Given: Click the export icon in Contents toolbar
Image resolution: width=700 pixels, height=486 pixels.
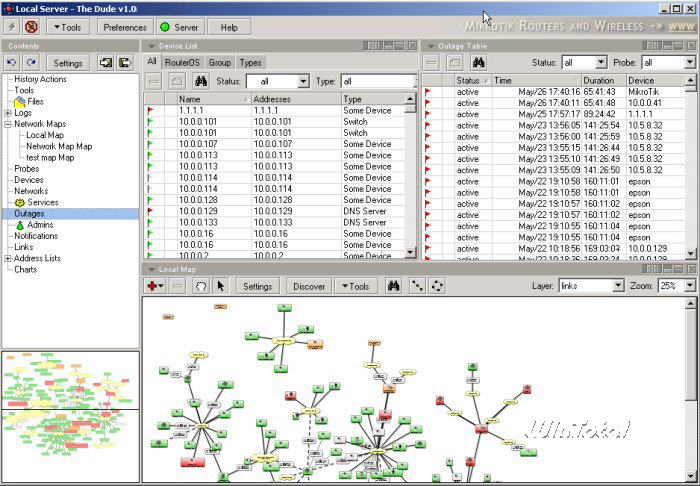Looking at the screenshot, I should point(125,63).
